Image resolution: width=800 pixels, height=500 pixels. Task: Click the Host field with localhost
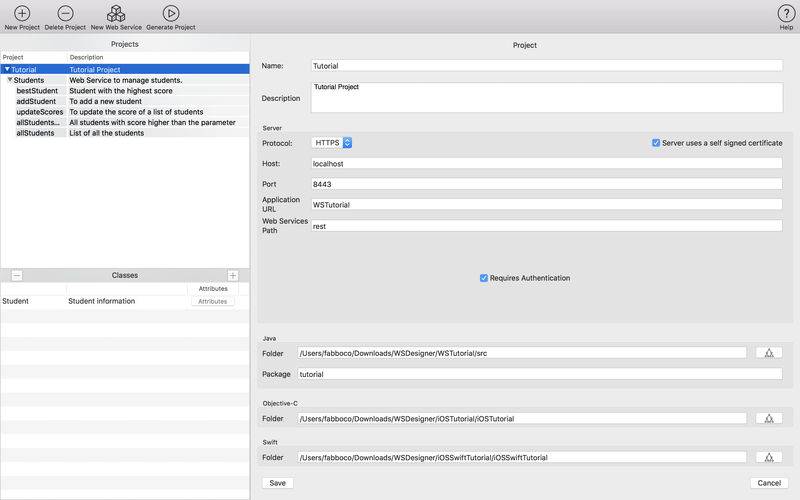[546, 163]
